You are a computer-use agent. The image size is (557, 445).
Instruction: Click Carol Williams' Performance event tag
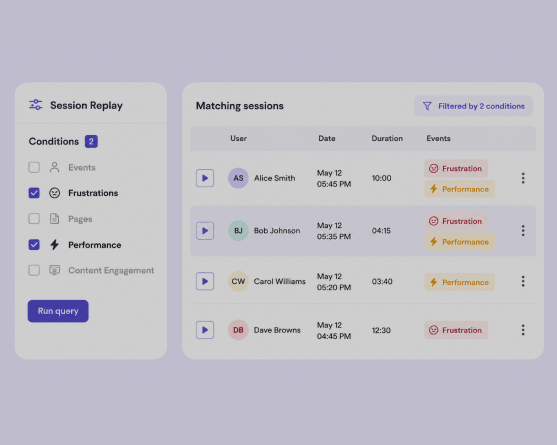[459, 282]
